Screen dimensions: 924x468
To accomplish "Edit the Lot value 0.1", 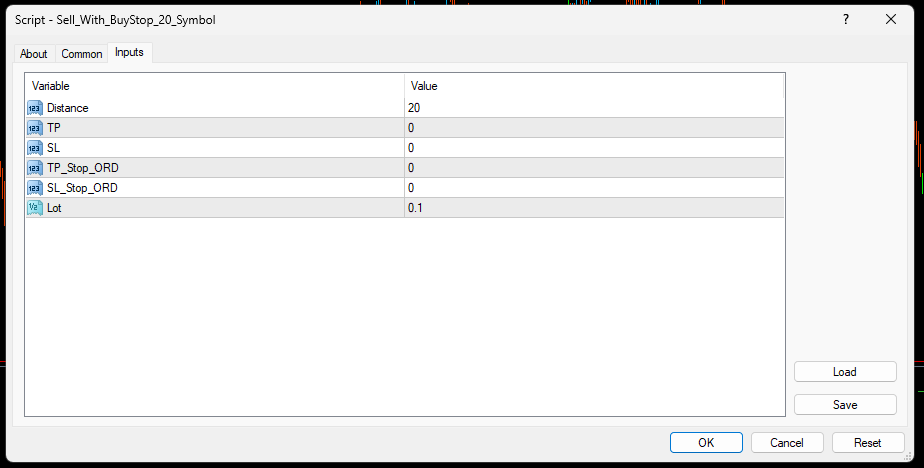I will pyautogui.click(x=593, y=208).
